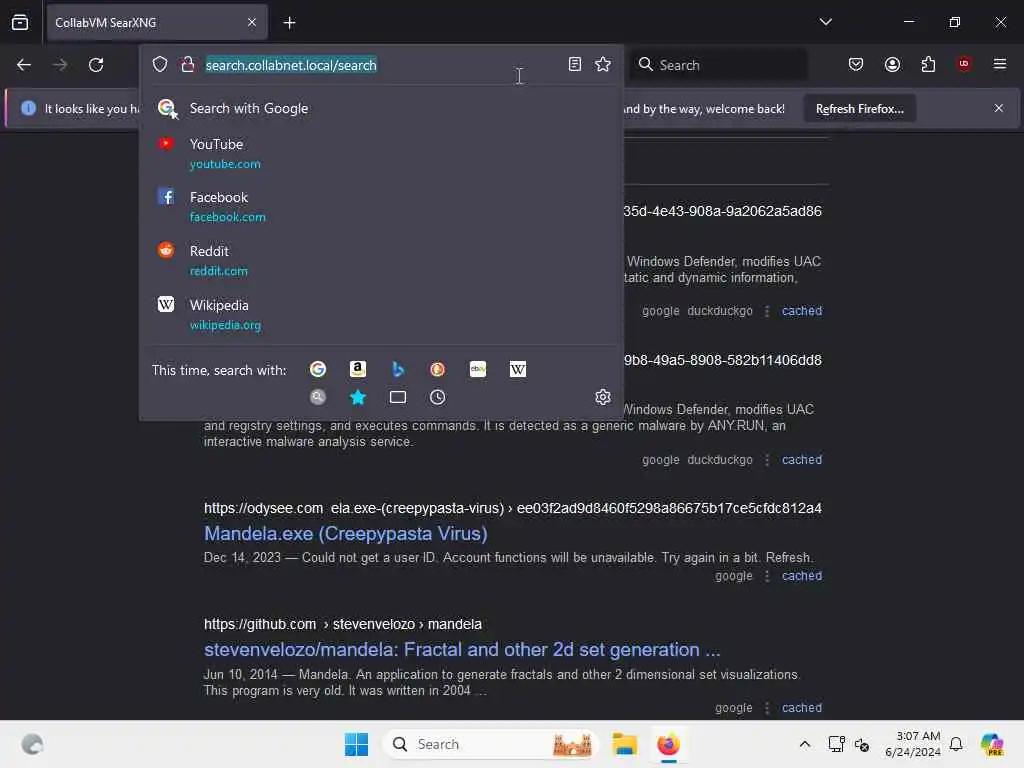Image resolution: width=1024 pixels, height=768 pixels.
Task: Go back one page
Action: click(24, 65)
